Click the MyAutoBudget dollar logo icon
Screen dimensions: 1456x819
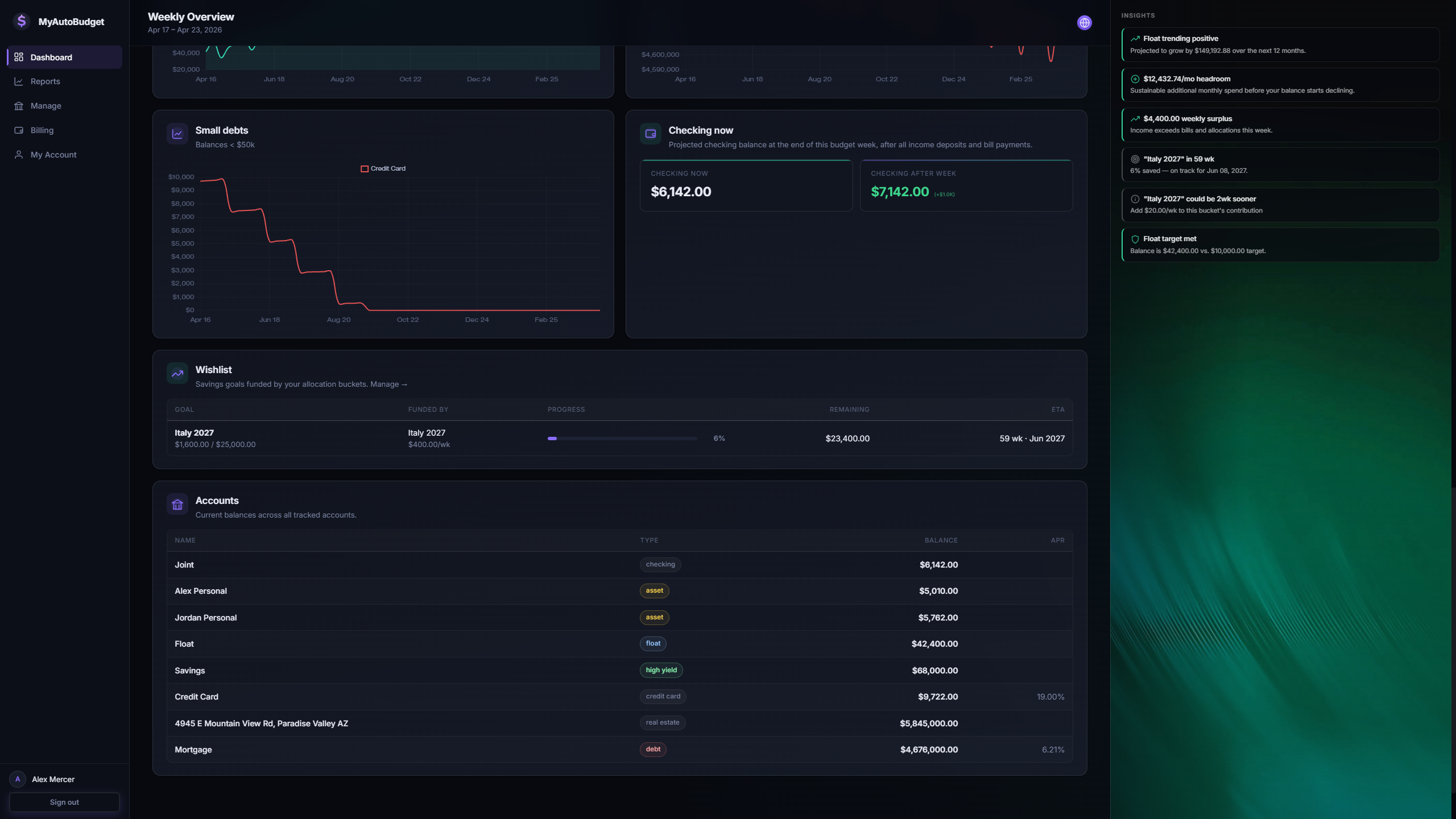22,22
